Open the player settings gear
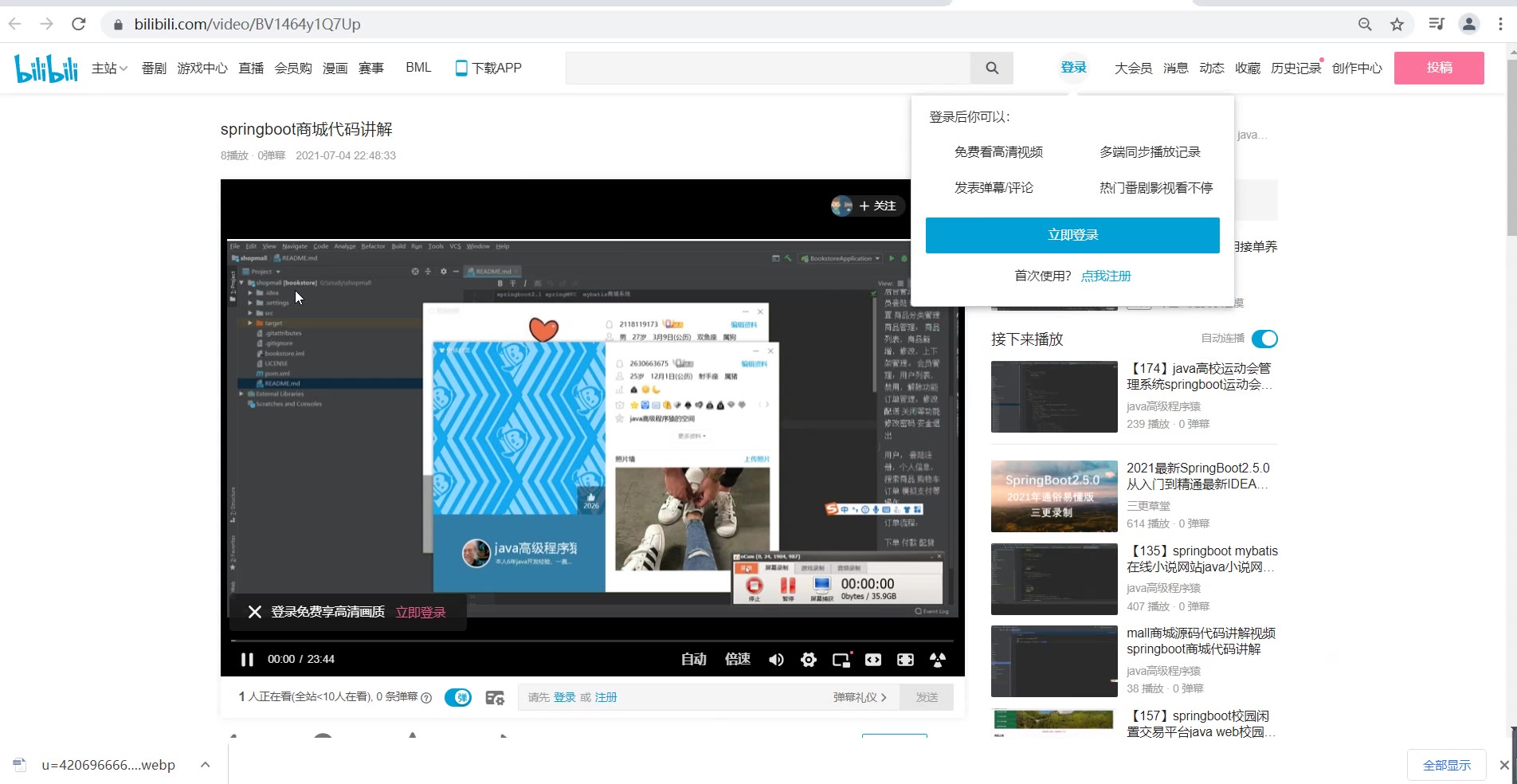Image resolution: width=1517 pixels, height=784 pixels. [809, 660]
